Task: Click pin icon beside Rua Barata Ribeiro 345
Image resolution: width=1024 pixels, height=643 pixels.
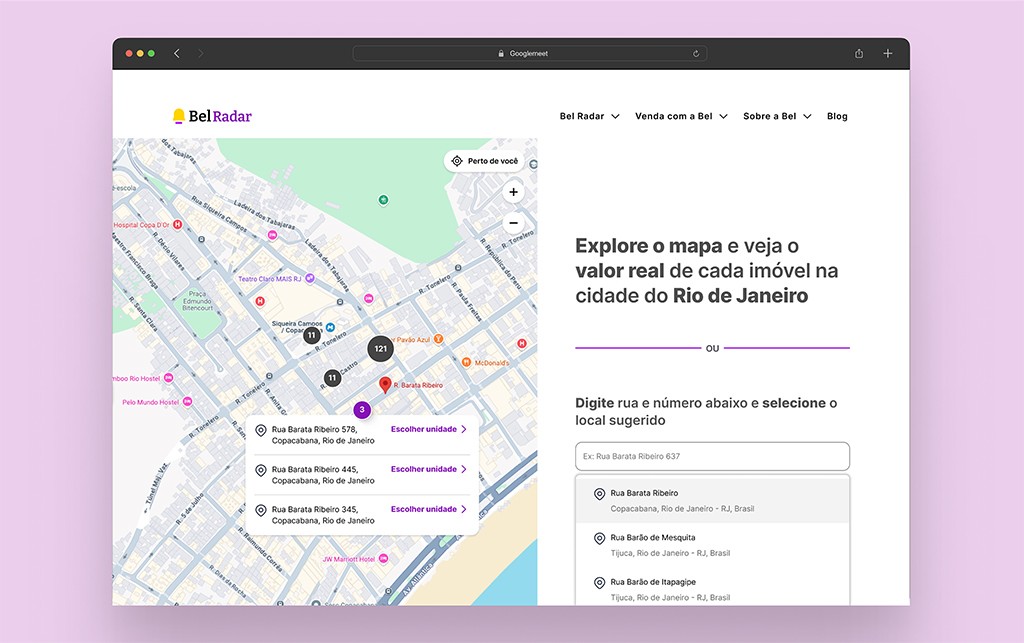Action: 261,510
